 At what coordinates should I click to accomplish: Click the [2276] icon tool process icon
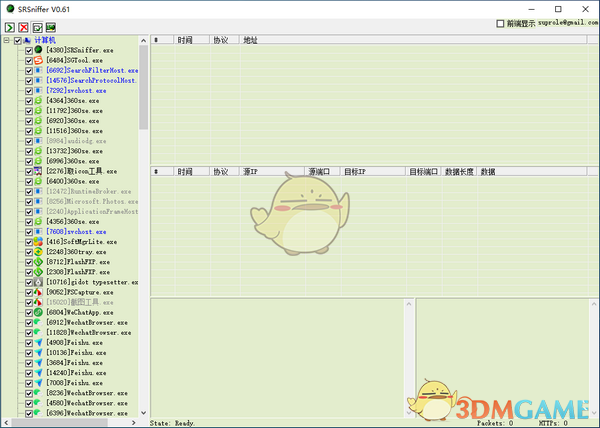pyautogui.click(x=38, y=171)
